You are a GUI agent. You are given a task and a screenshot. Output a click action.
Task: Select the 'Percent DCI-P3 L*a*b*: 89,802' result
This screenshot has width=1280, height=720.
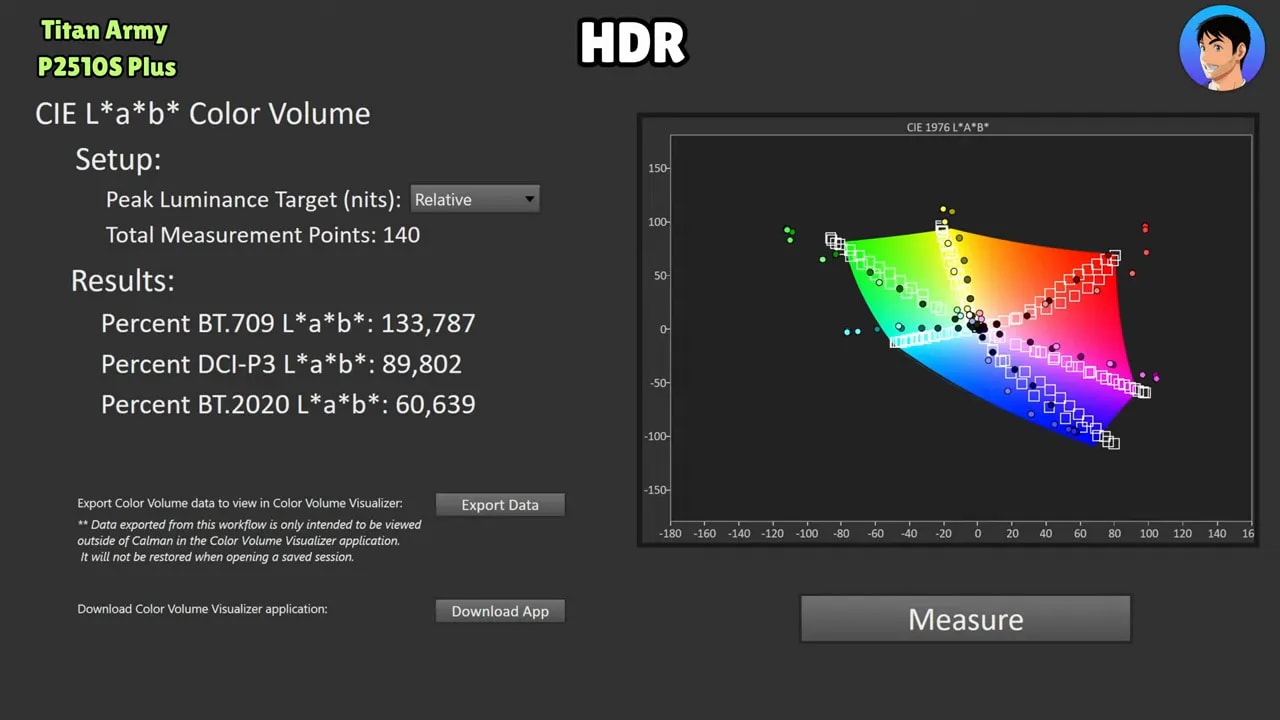[x=281, y=364]
